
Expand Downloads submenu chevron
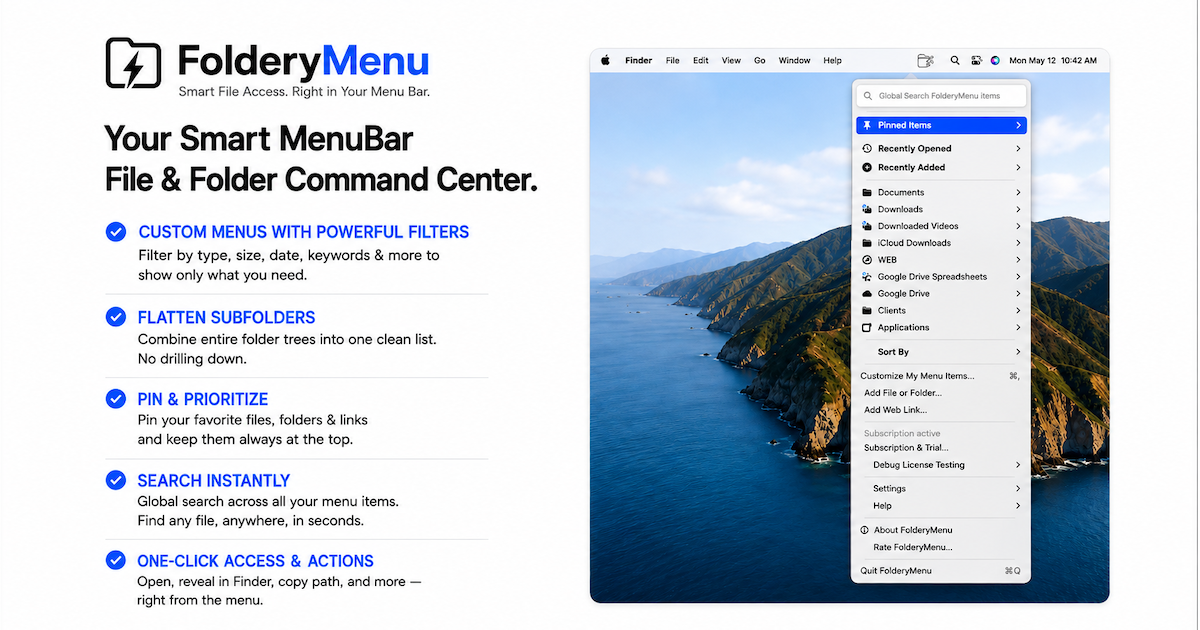point(1018,209)
